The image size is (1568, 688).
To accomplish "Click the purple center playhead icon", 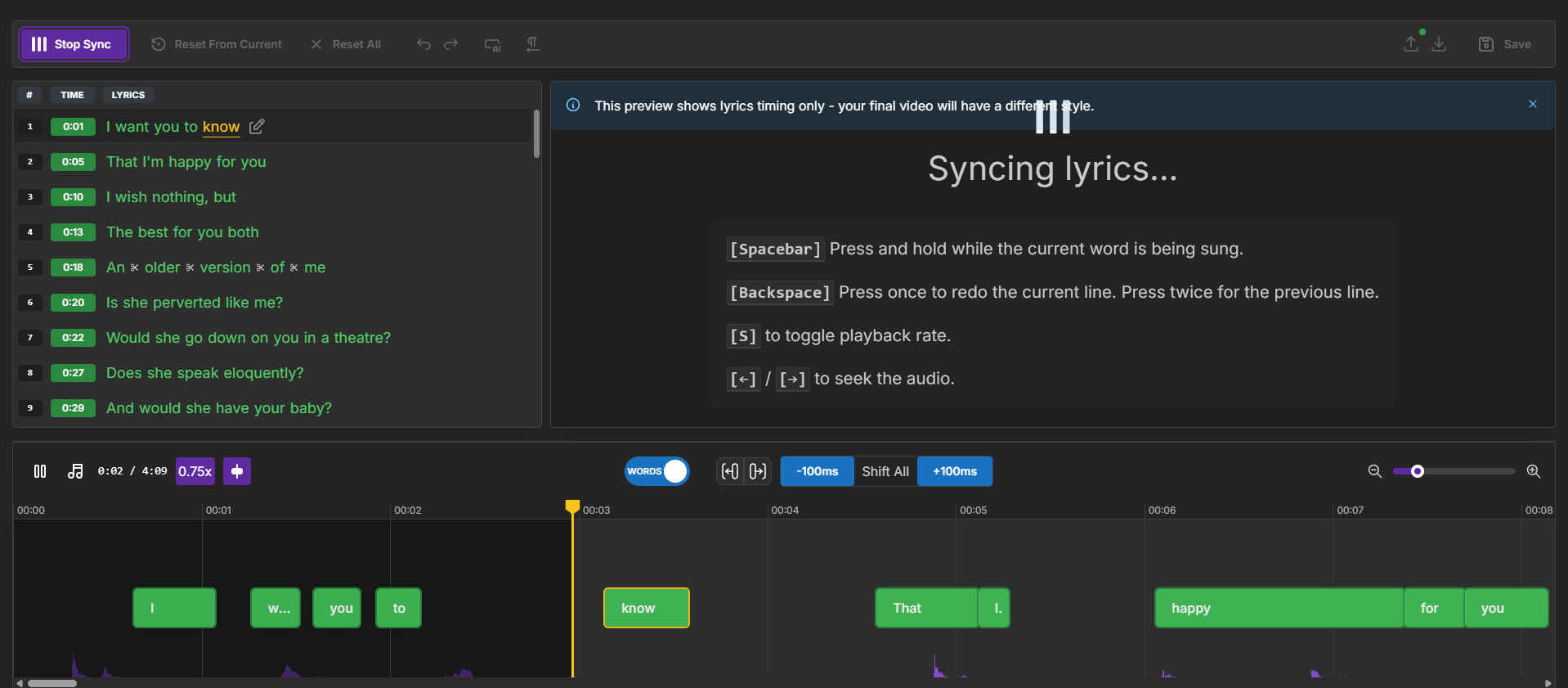I will pos(237,471).
